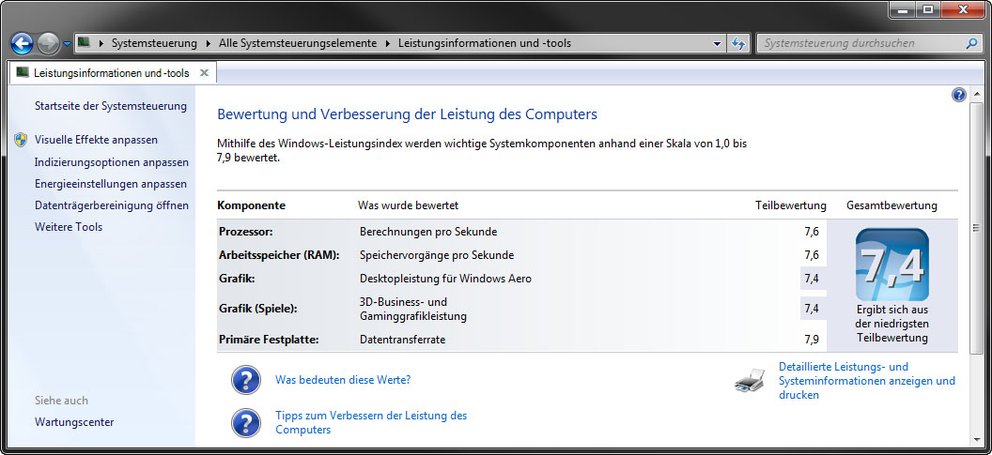
Task: Switch to Leistungsinformationen und -tools tab
Action: (x=112, y=73)
